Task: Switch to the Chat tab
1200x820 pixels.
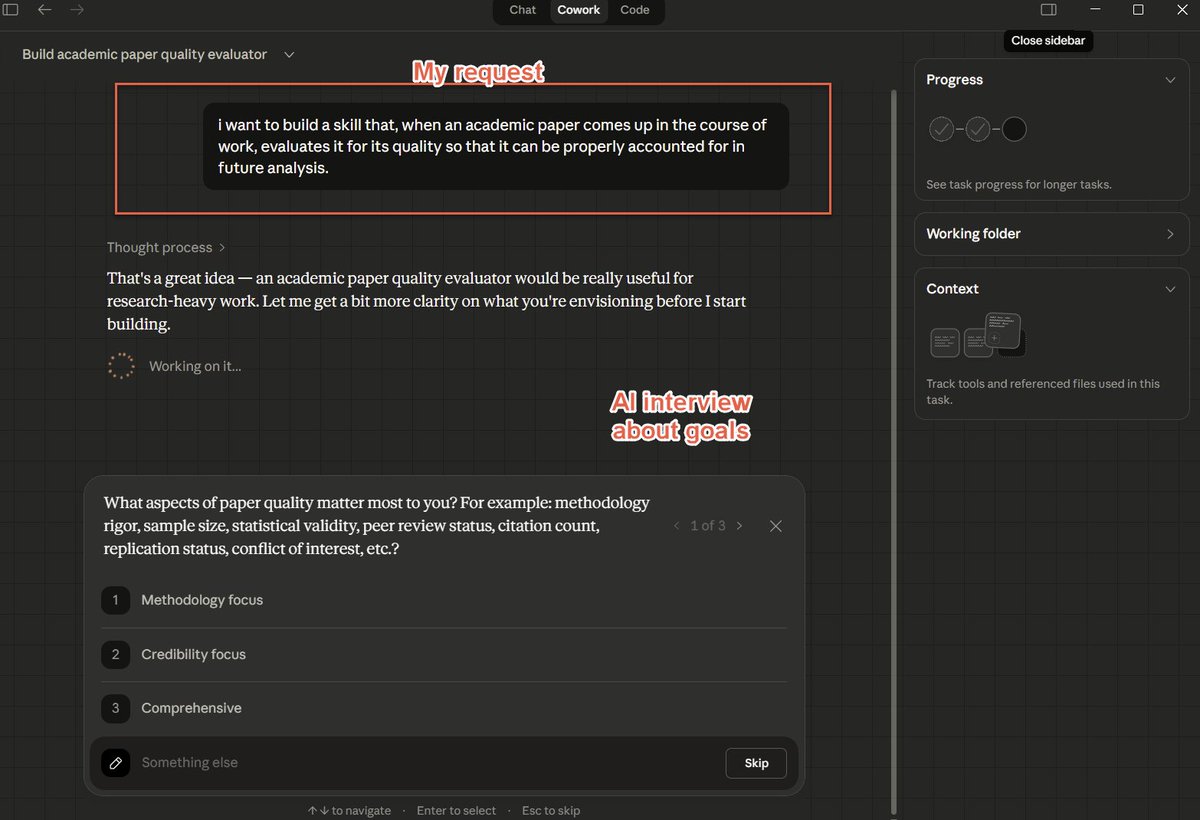Action: pyautogui.click(x=522, y=10)
